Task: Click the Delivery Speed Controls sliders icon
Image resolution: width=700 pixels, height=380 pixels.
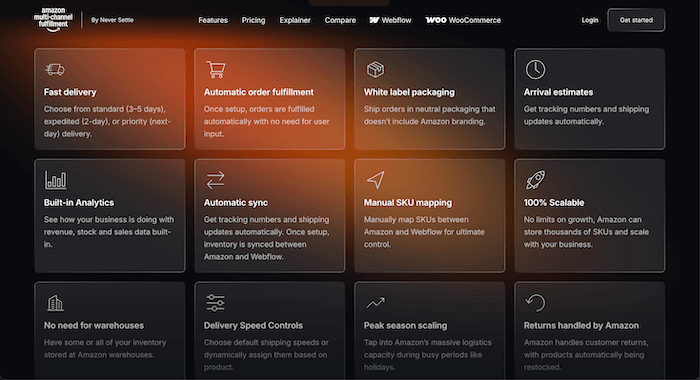Action: 216,303
